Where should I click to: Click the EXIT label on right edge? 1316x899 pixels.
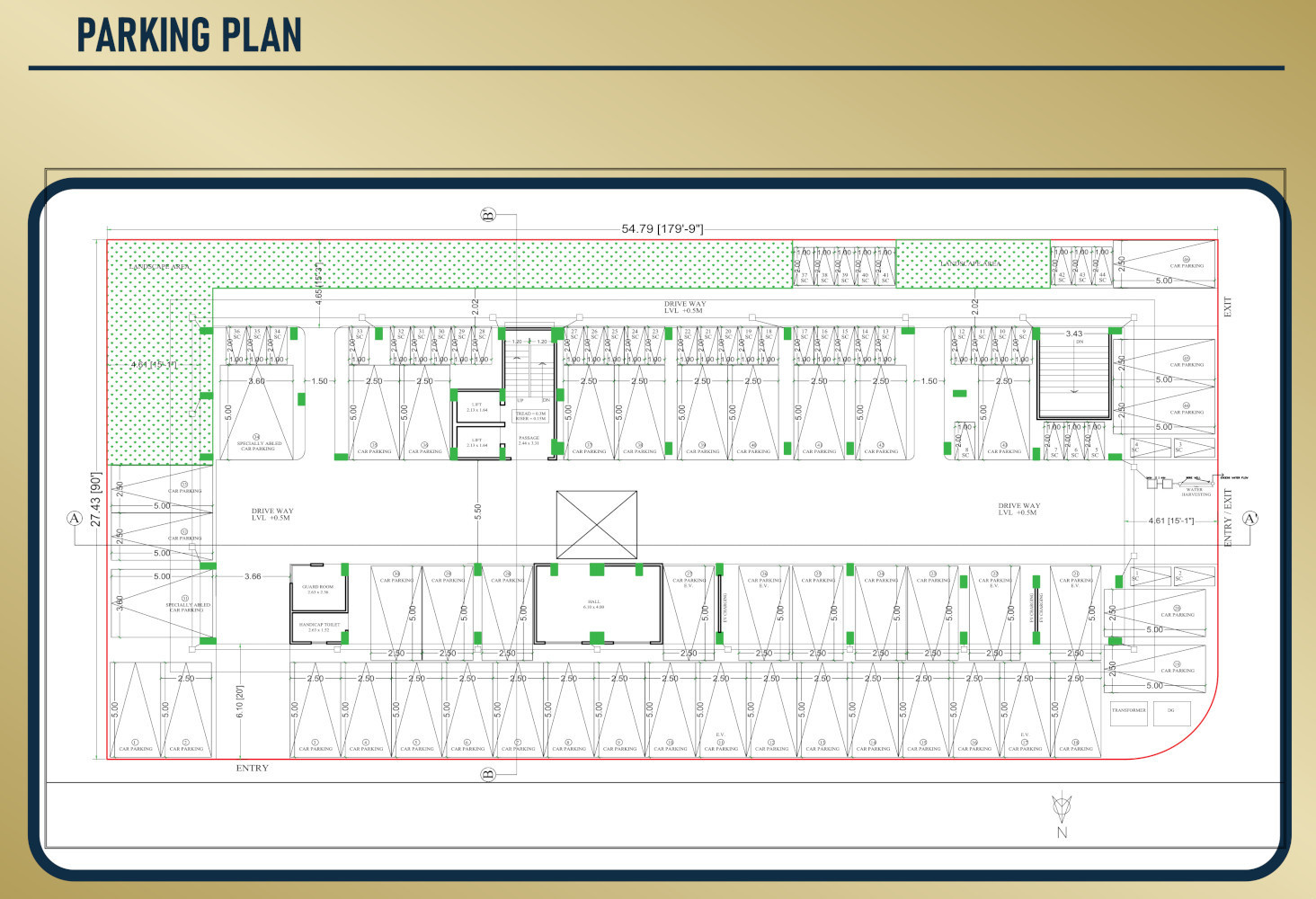click(x=1229, y=306)
